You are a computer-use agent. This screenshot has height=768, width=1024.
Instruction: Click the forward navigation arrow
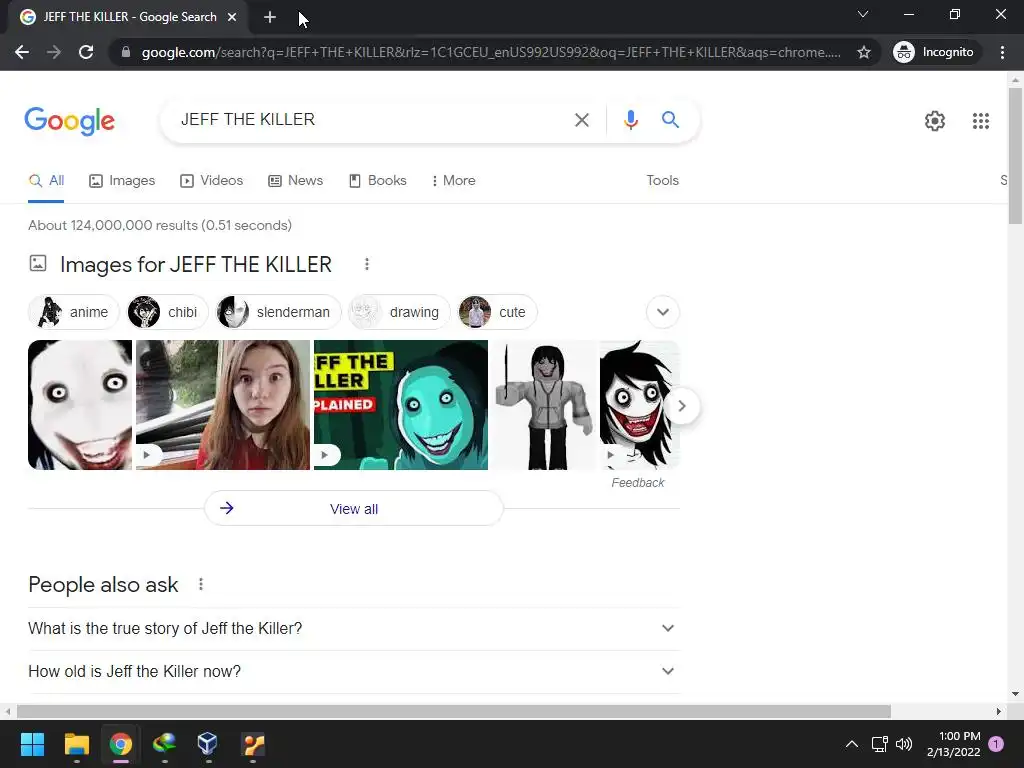[54, 52]
